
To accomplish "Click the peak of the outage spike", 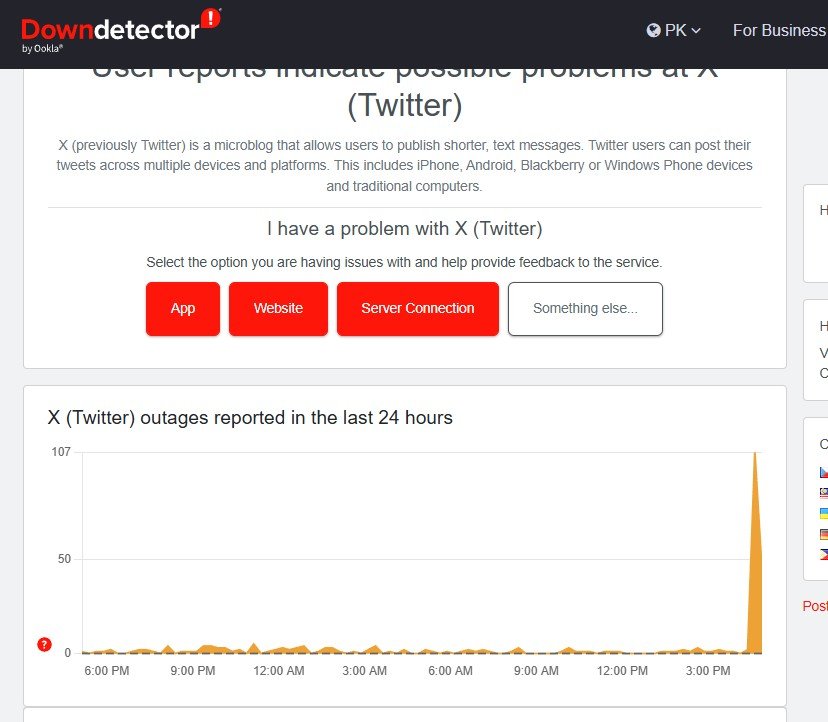I will (x=755, y=455).
